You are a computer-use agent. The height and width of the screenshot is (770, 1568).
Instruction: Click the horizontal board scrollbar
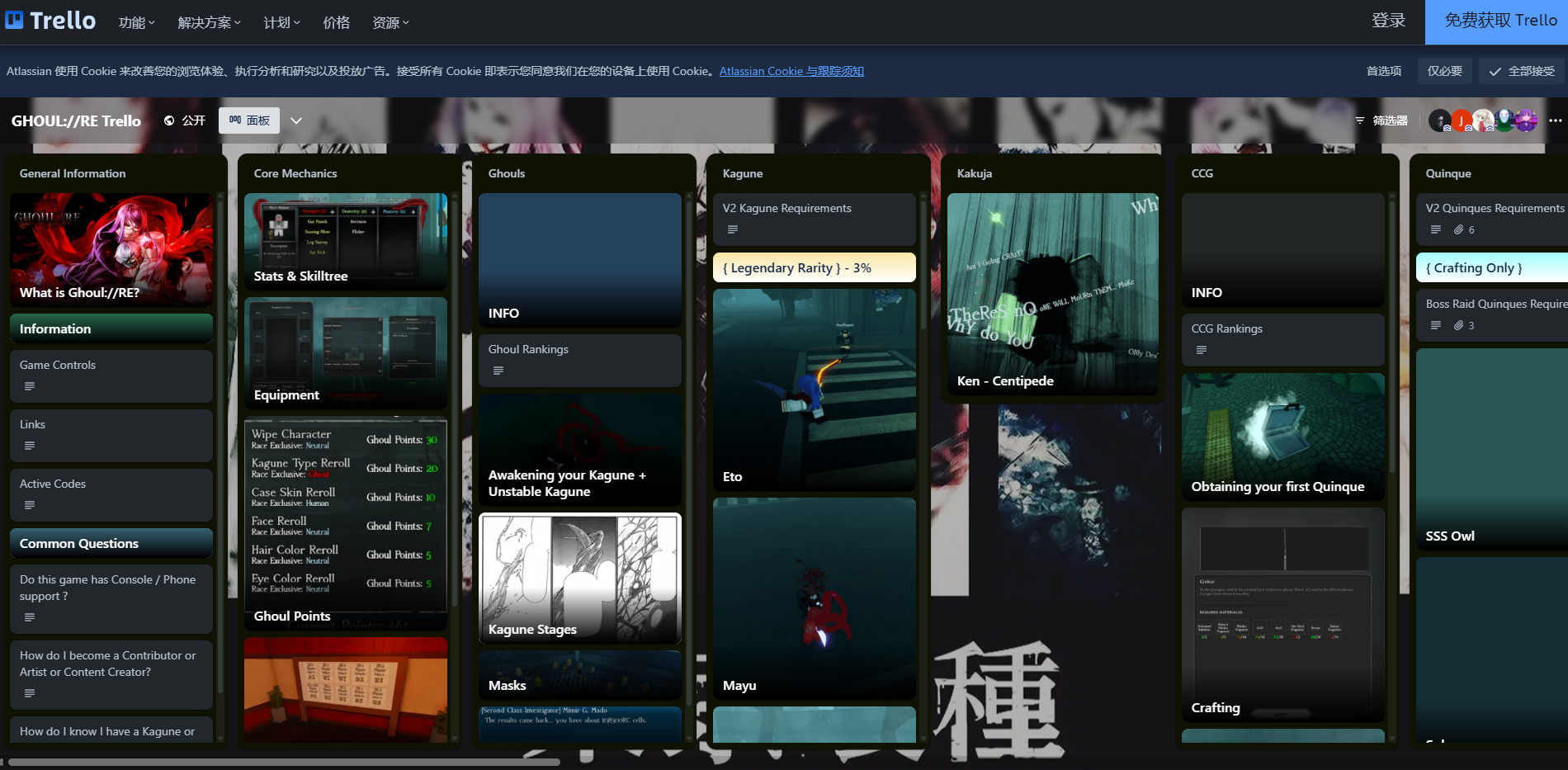coord(284,762)
